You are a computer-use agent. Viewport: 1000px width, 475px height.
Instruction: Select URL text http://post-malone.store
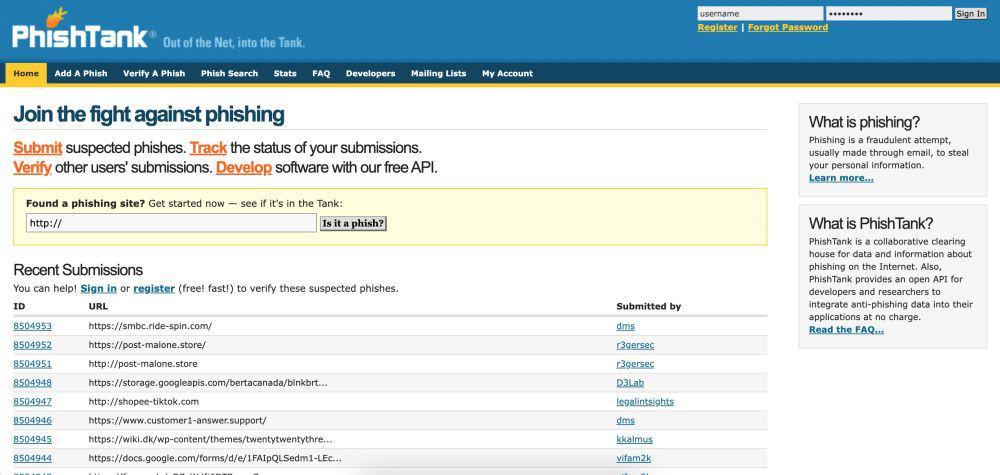tap(143, 364)
